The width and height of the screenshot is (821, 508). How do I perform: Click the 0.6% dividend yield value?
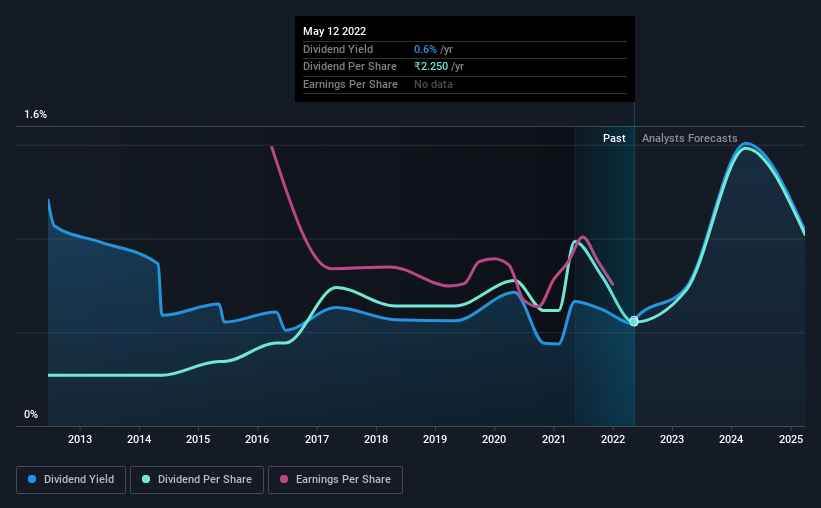click(425, 49)
